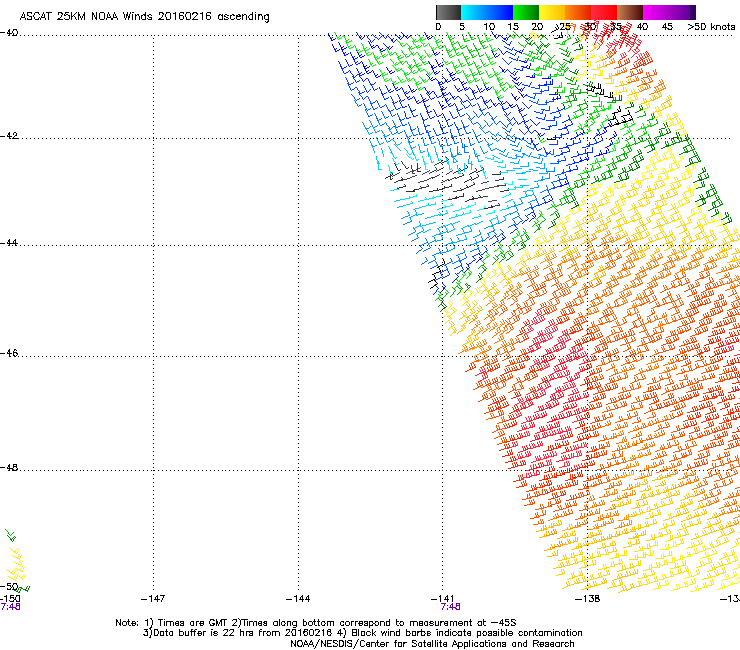Click the '0' label under the color bar

(x=438, y=27)
